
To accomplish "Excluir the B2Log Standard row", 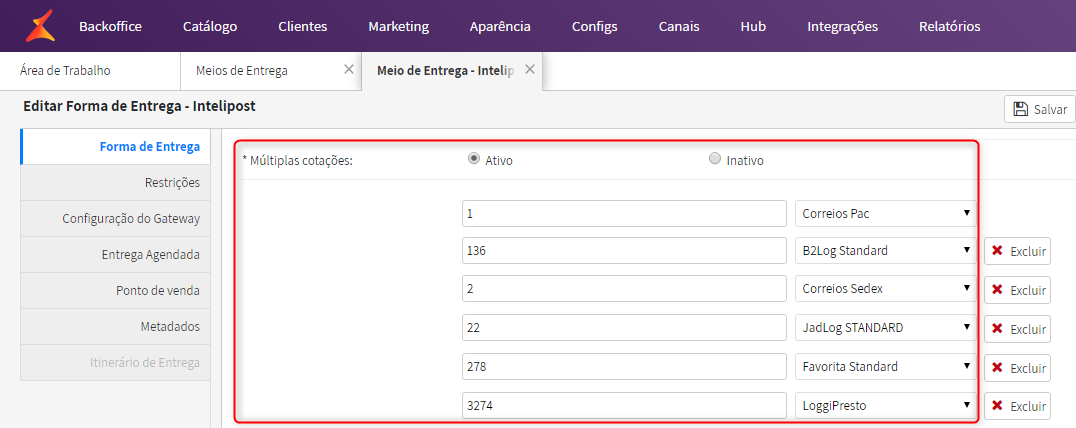I will (x=1018, y=252).
